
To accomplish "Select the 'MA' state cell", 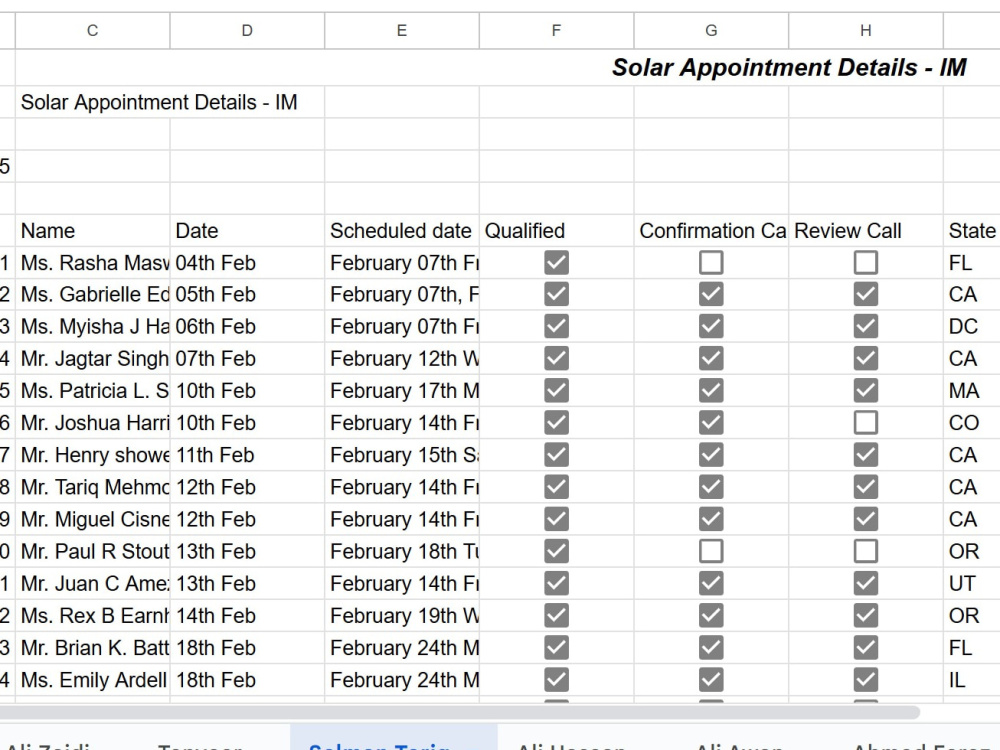I will pos(971,391).
